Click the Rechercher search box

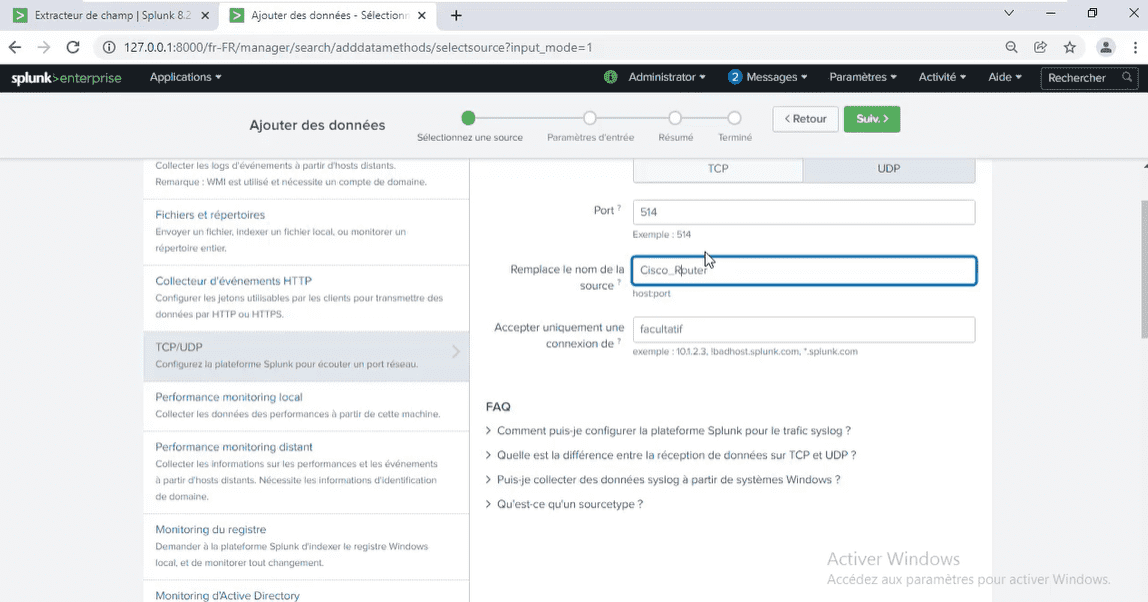pyautogui.click(x=1089, y=78)
